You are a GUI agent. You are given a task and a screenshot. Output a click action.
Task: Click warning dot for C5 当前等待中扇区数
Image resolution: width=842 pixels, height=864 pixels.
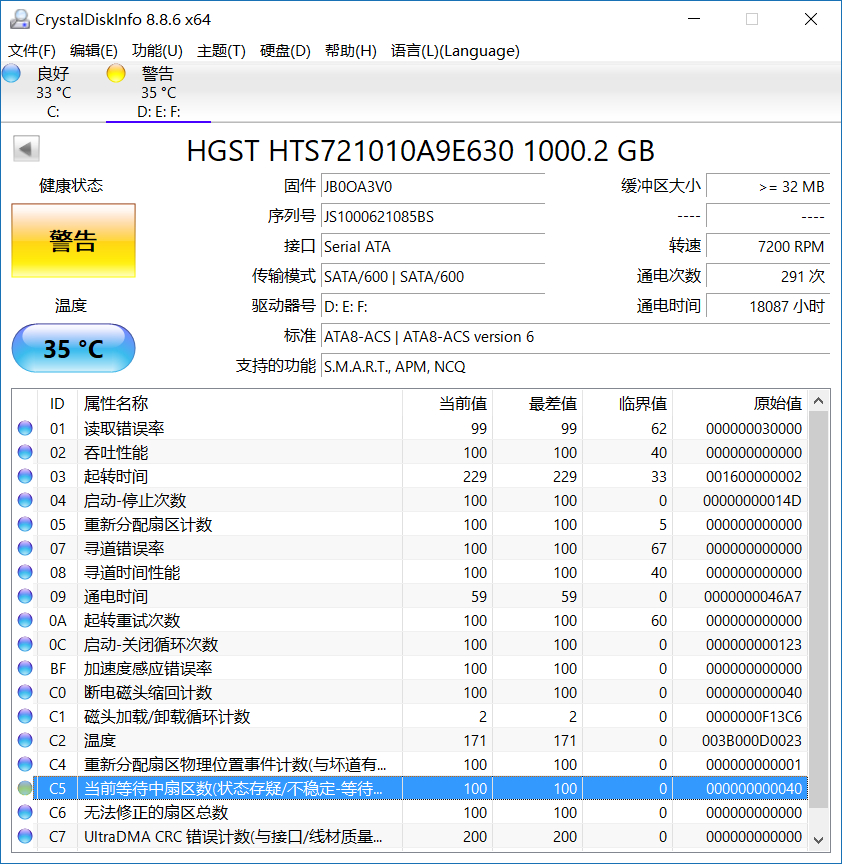(25, 789)
